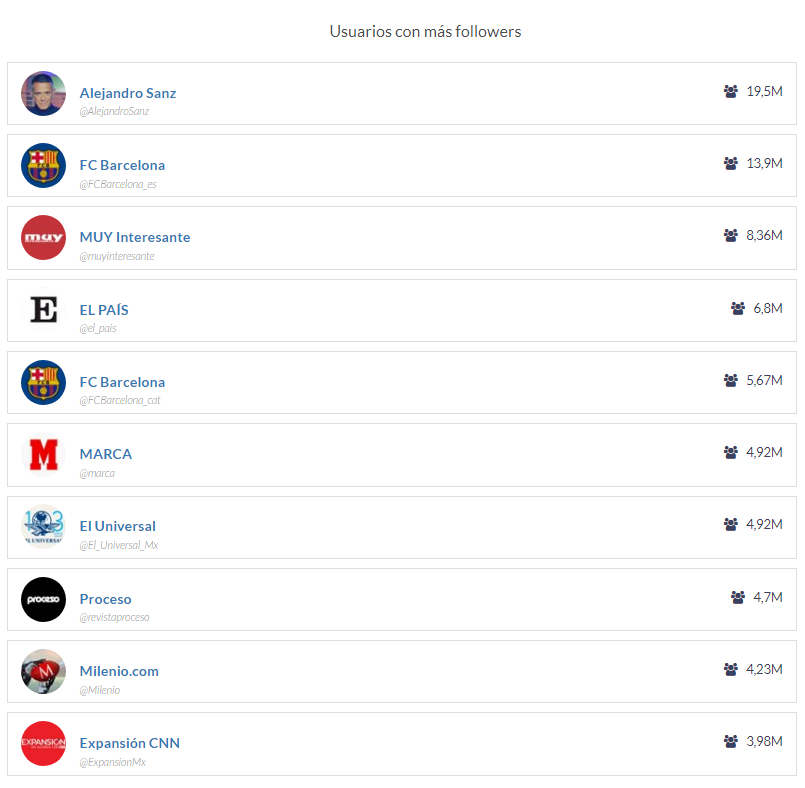805x788 pixels.
Task: Click the FC Barcelona crest for @FCBarcelona_es
Action: 43,165
